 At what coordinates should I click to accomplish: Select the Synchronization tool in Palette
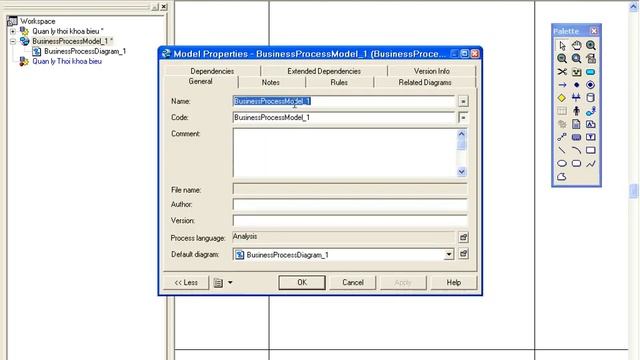pos(576,98)
